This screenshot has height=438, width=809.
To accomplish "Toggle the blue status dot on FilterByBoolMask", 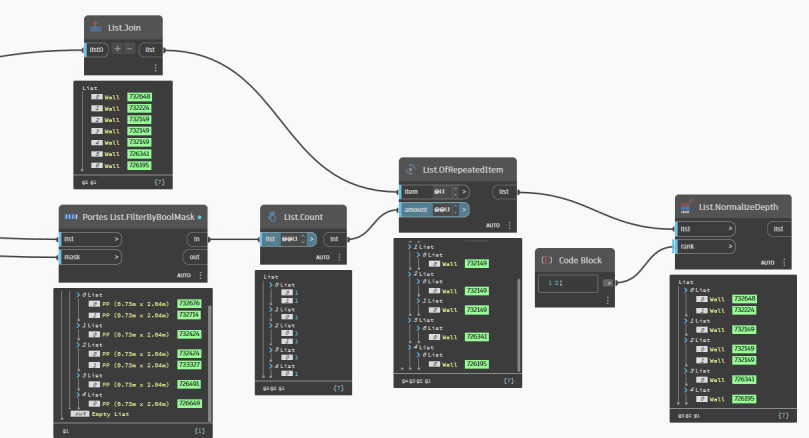I will pyautogui.click(x=199, y=216).
